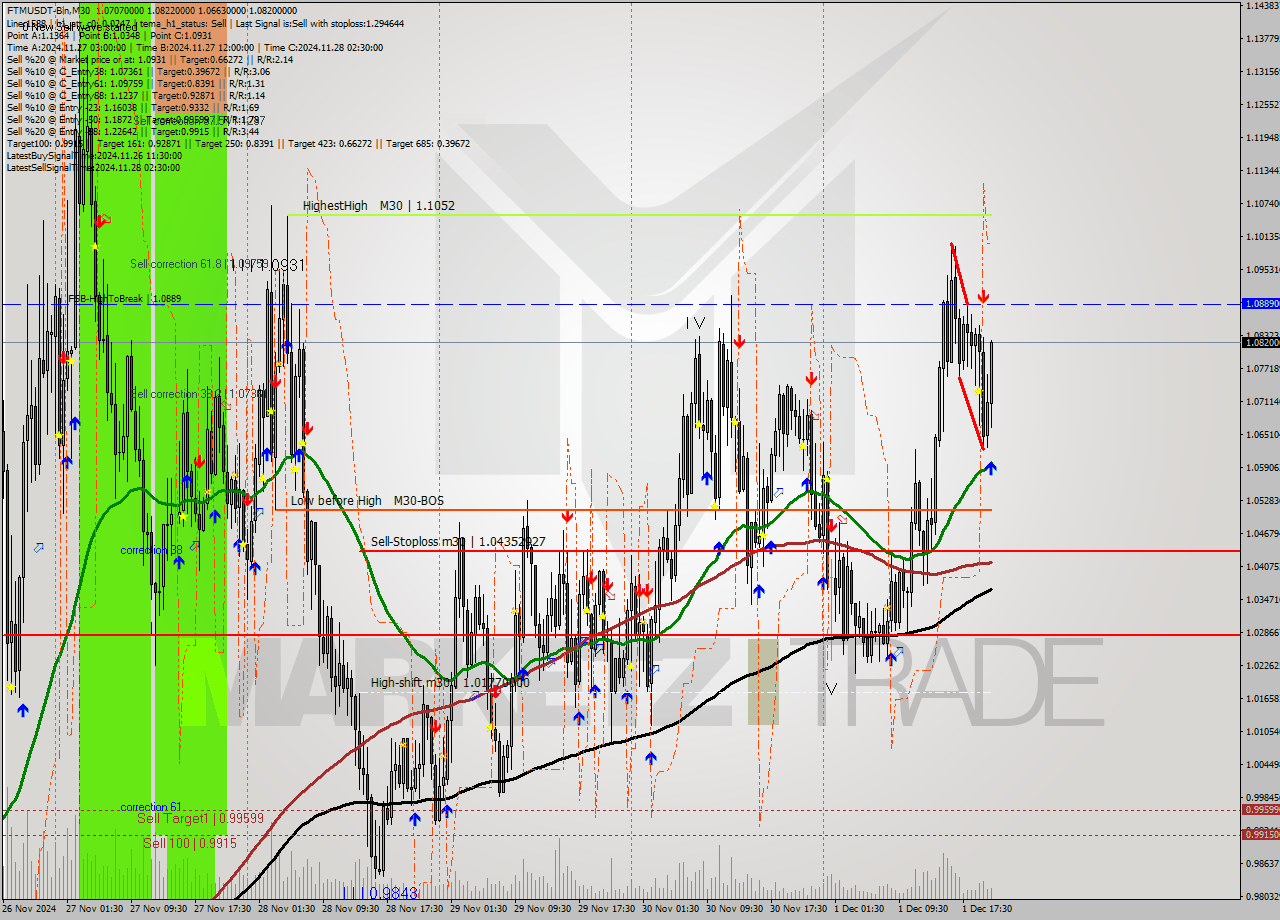1280x920 pixels.
Task: Click the LatestBuySignalTime line
Action: pos(94,155)
